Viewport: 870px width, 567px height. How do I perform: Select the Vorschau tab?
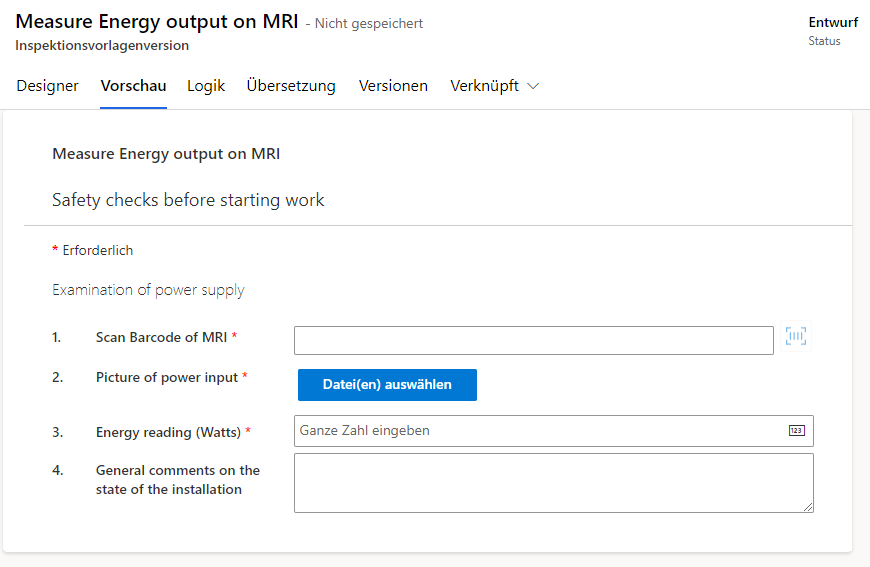coord(133,86)
